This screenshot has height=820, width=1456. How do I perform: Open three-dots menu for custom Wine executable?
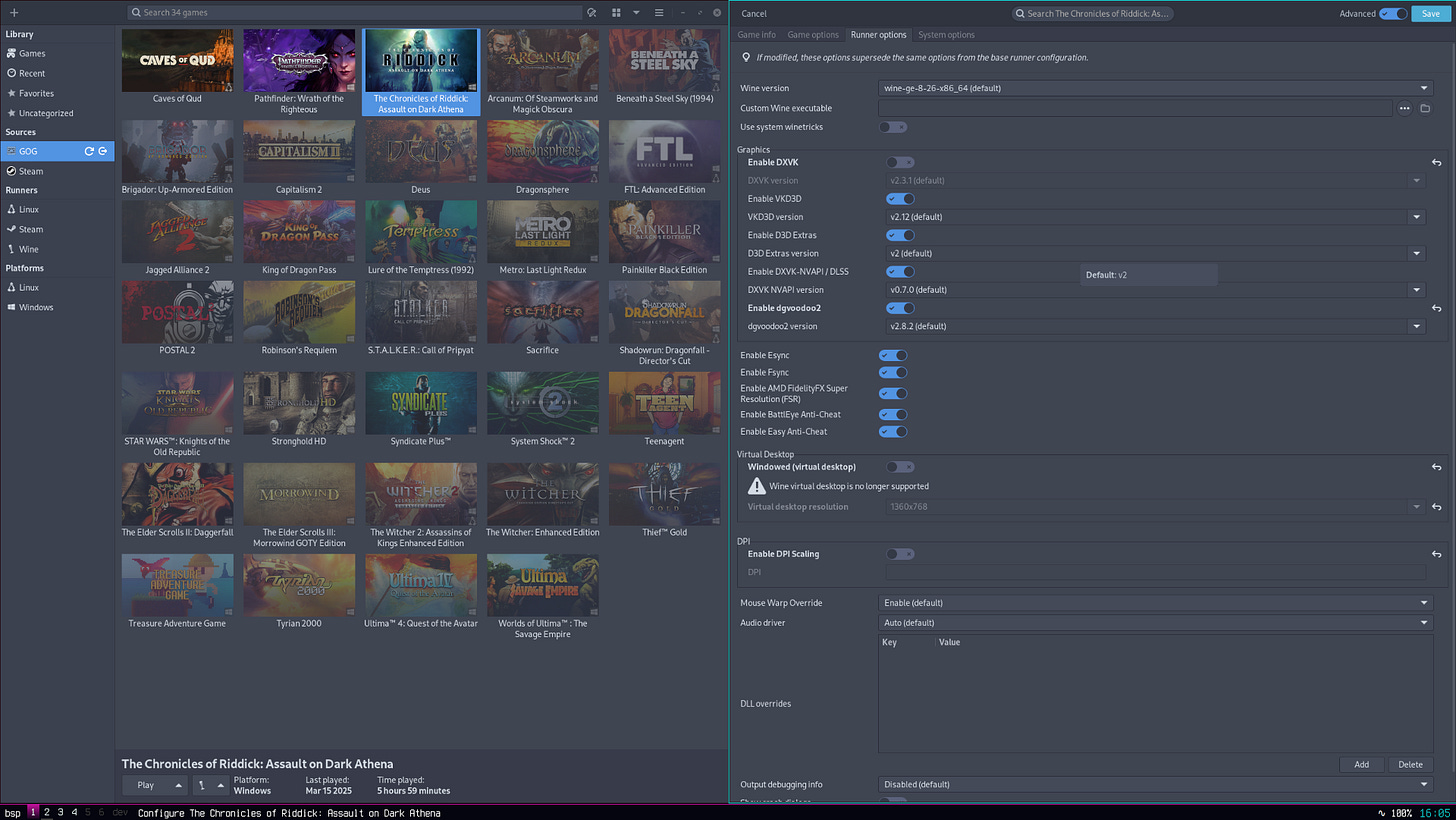pos(1405,108)
